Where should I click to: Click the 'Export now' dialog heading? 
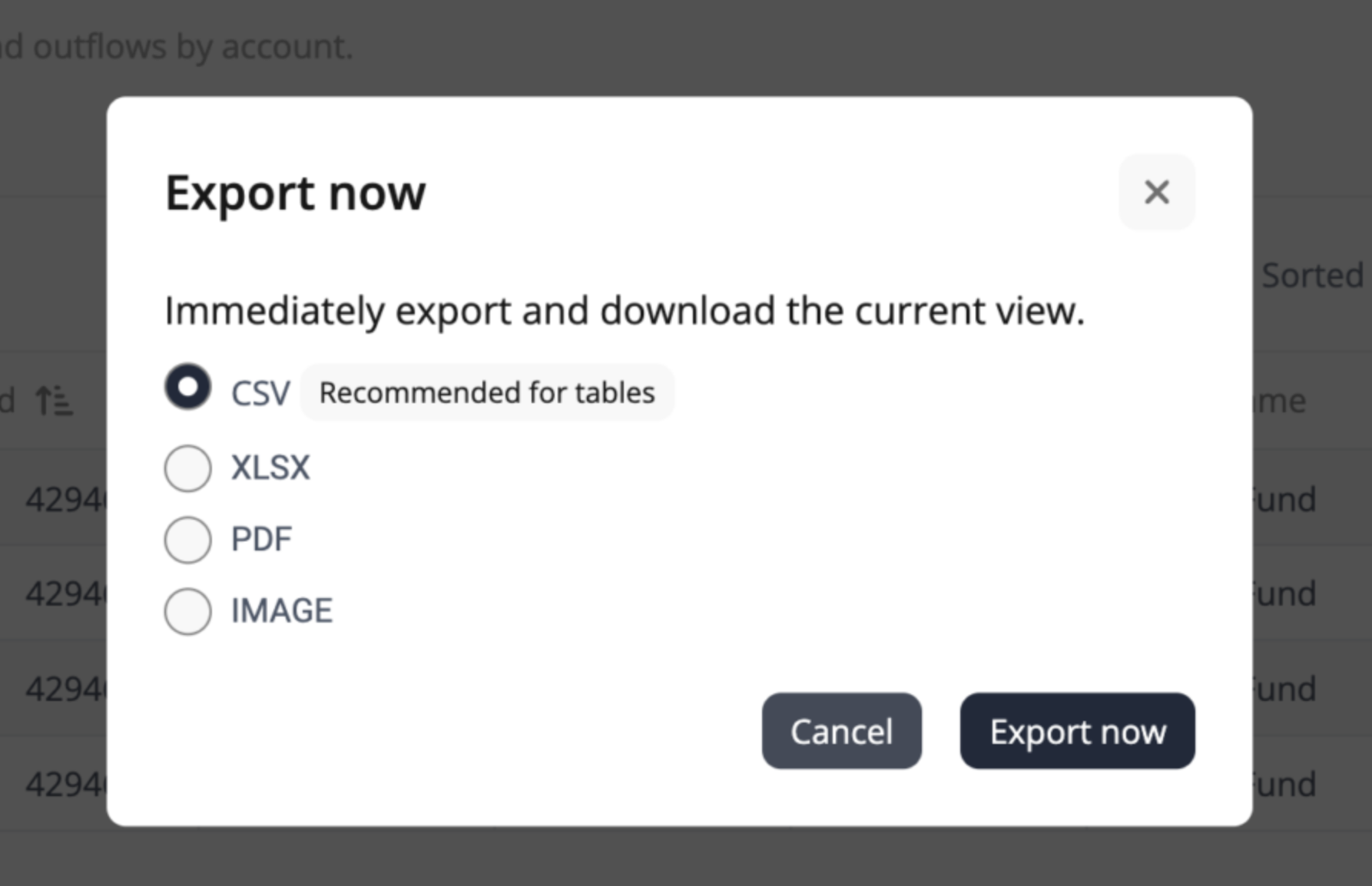(295, 192)
